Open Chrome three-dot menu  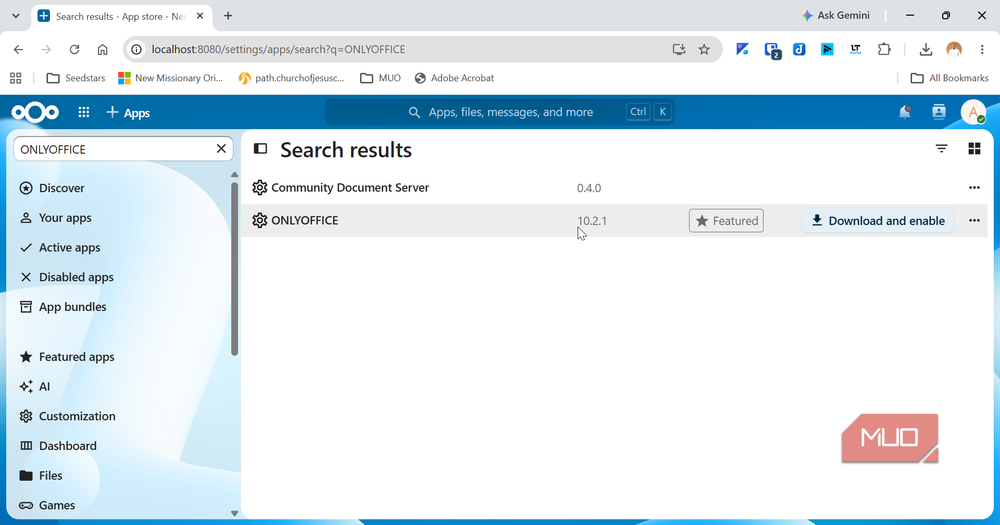(982, 49)
